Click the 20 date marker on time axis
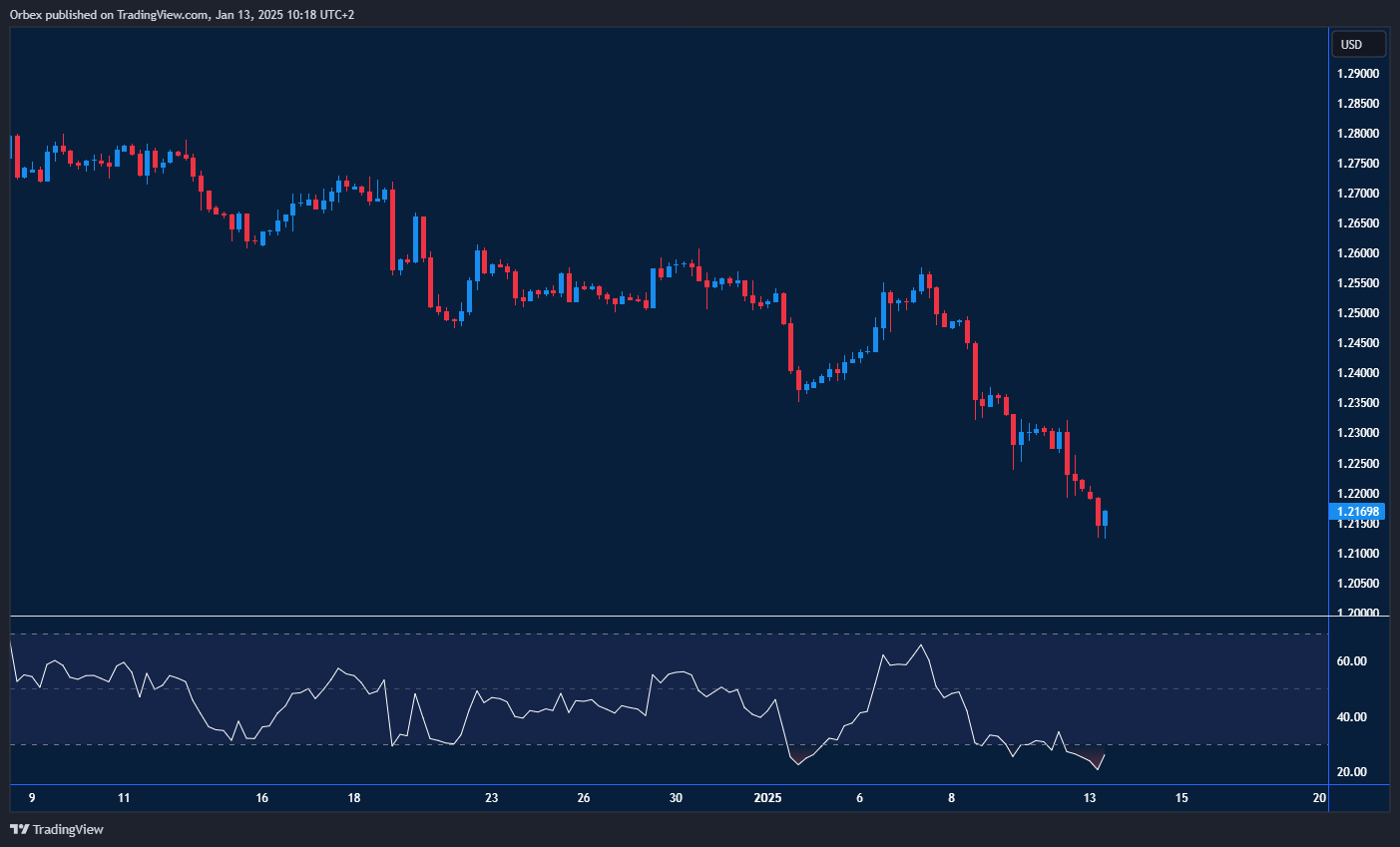The image size is (1400, 847). (1319, 798)
